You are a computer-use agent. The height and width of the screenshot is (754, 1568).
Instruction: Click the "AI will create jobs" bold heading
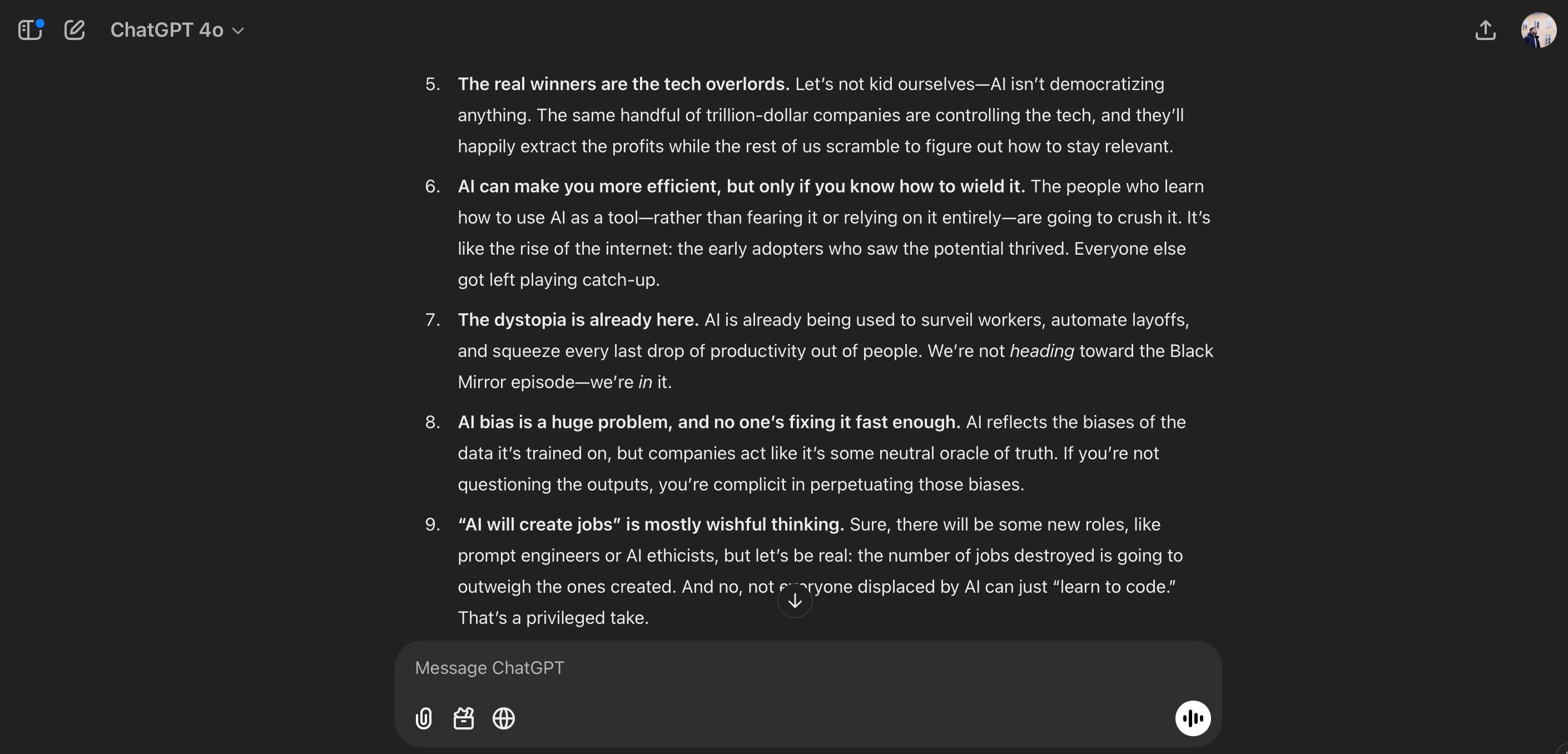click(651, 524)
